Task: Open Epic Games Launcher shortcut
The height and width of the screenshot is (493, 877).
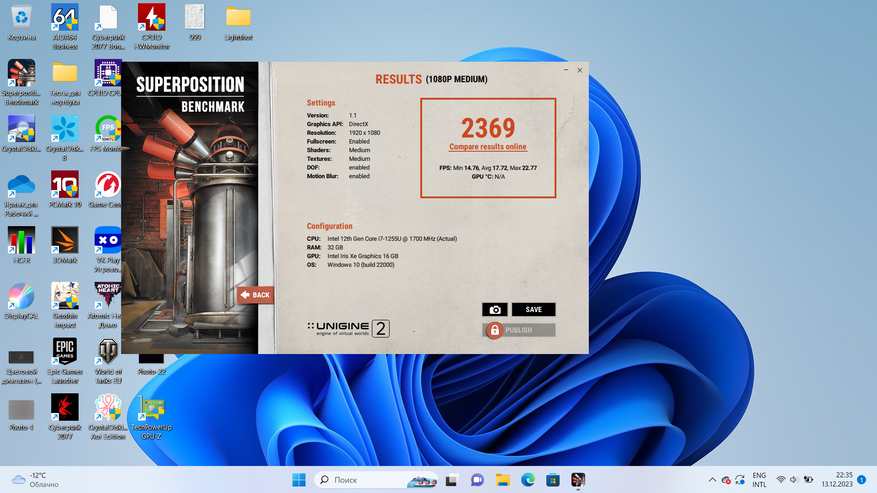Action: tap(64, 357)
